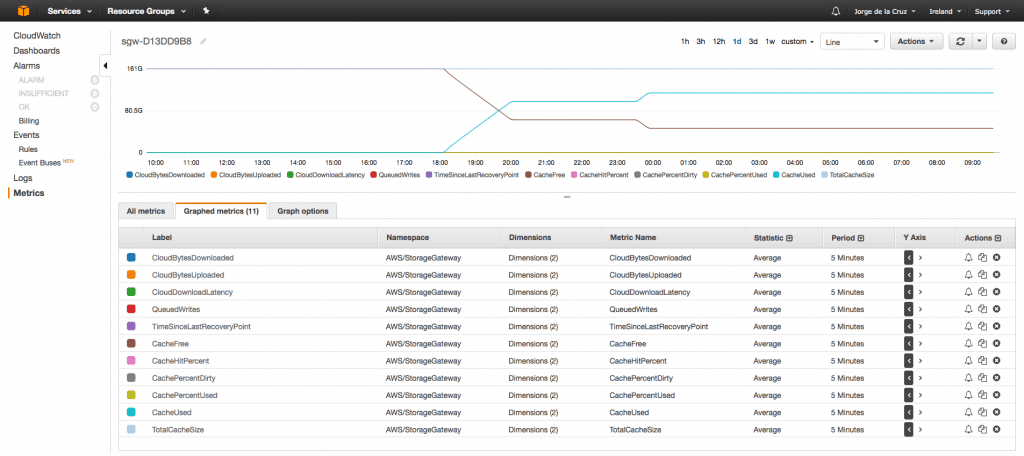1024x456 pixels.
Task: Open the Ireland region selector
Action: [944, 11]
